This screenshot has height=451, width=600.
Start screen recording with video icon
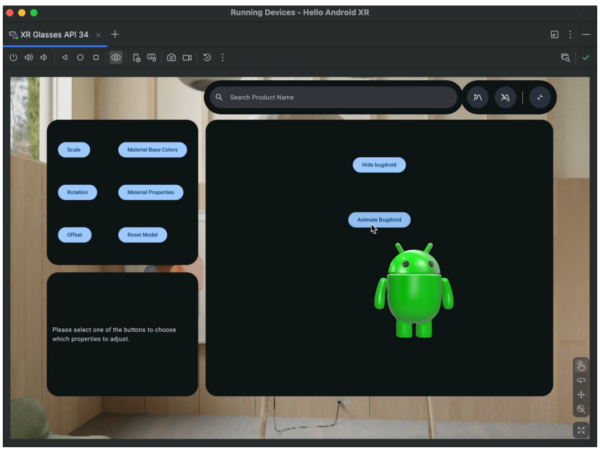(x=187, y=58)
